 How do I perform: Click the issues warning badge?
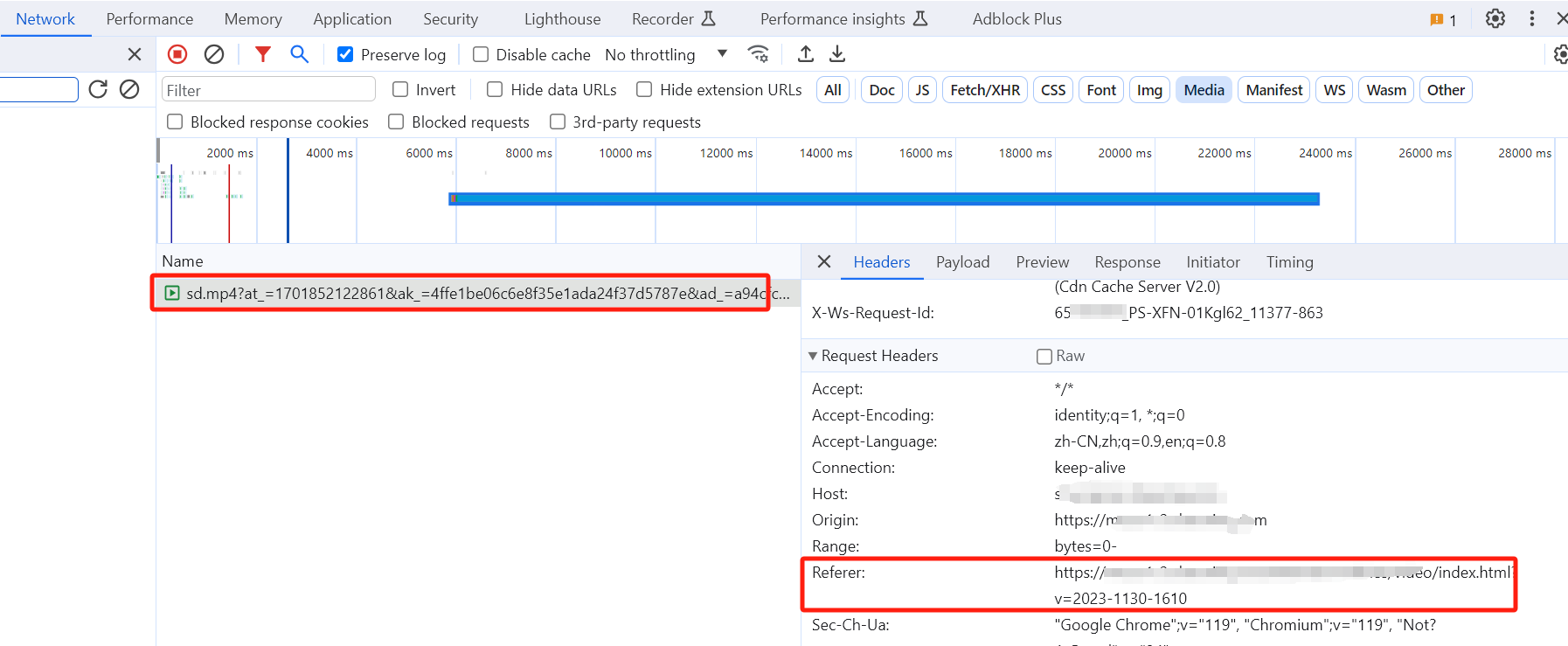[x=1443, y=19]
